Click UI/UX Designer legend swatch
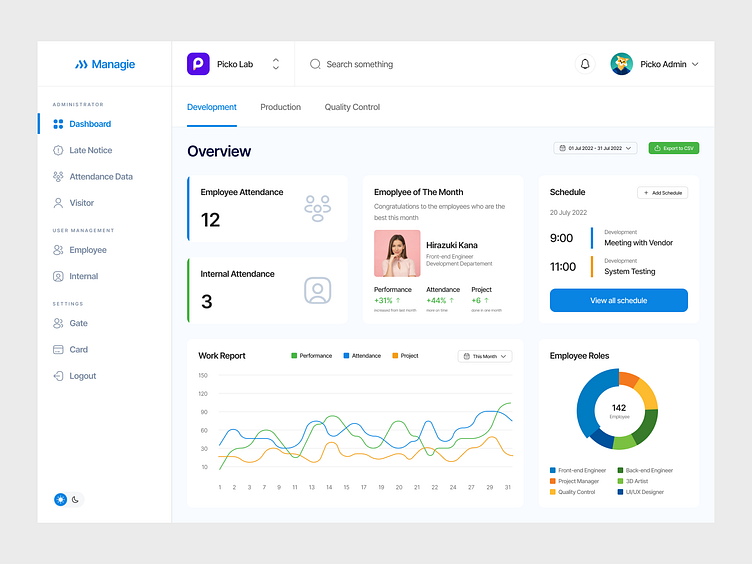 point(620,492)
